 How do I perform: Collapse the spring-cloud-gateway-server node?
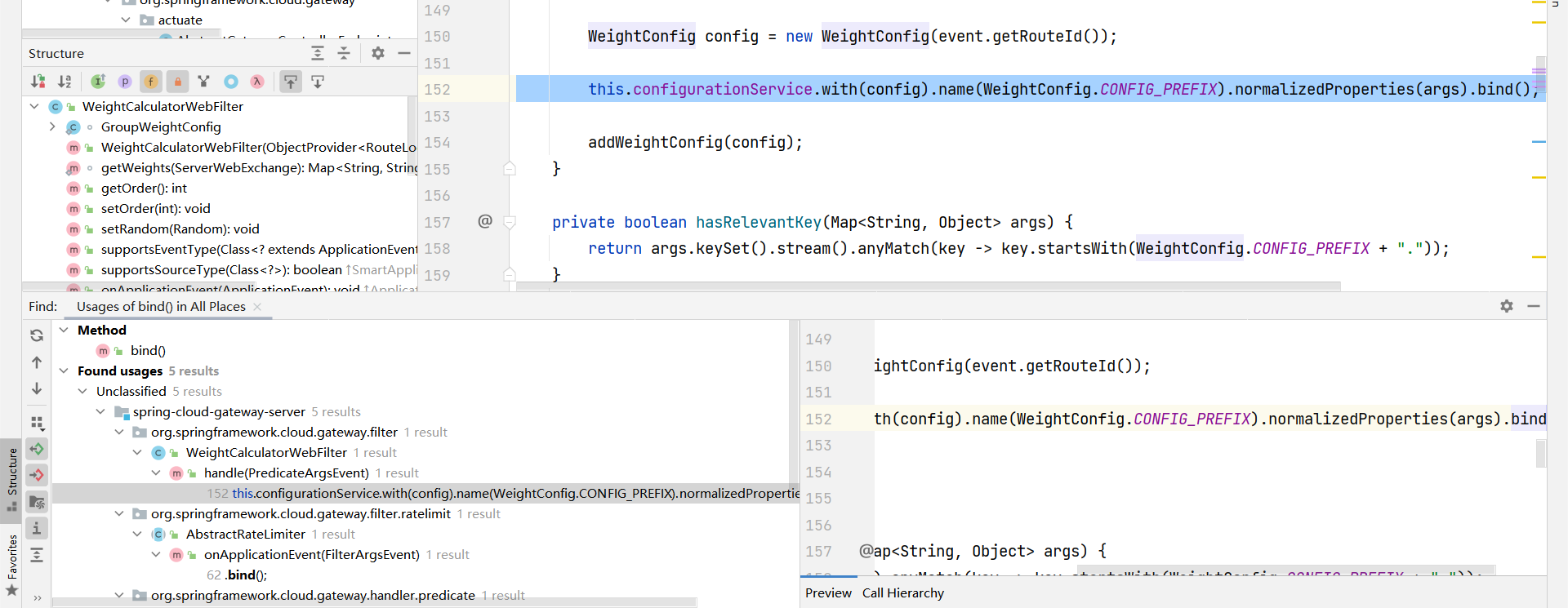click(x=100, y=411)
